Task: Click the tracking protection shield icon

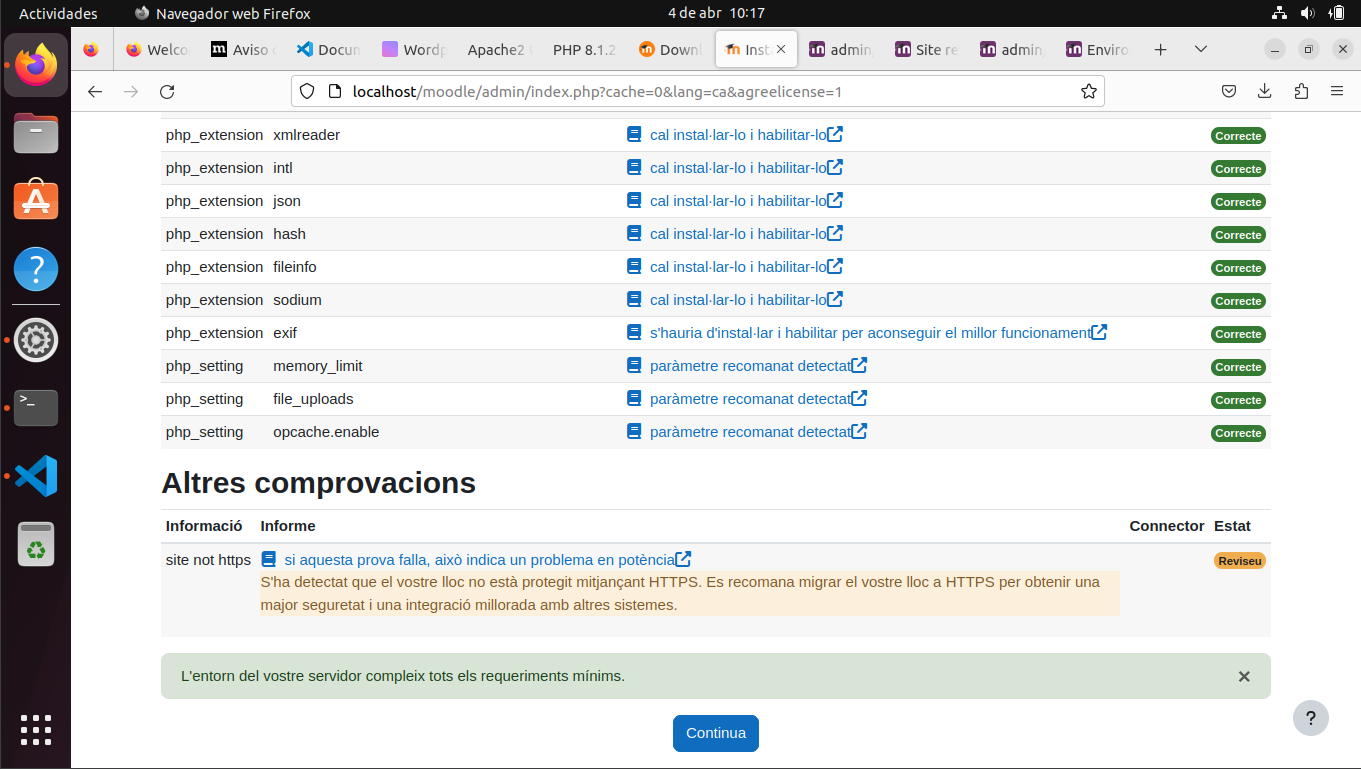Action: pos(307,90)
